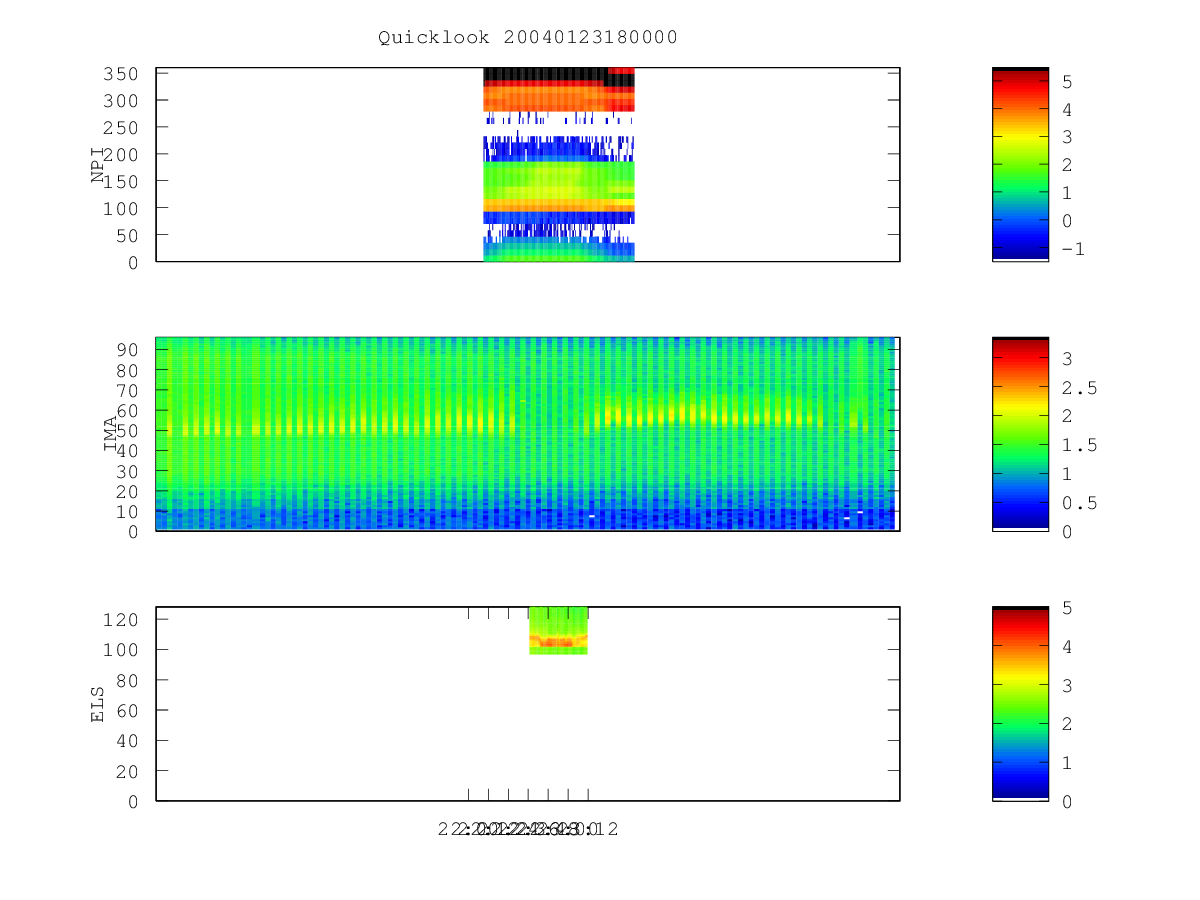
Task: Click the ELS spectrogram data block
Action: coord(558,630)
